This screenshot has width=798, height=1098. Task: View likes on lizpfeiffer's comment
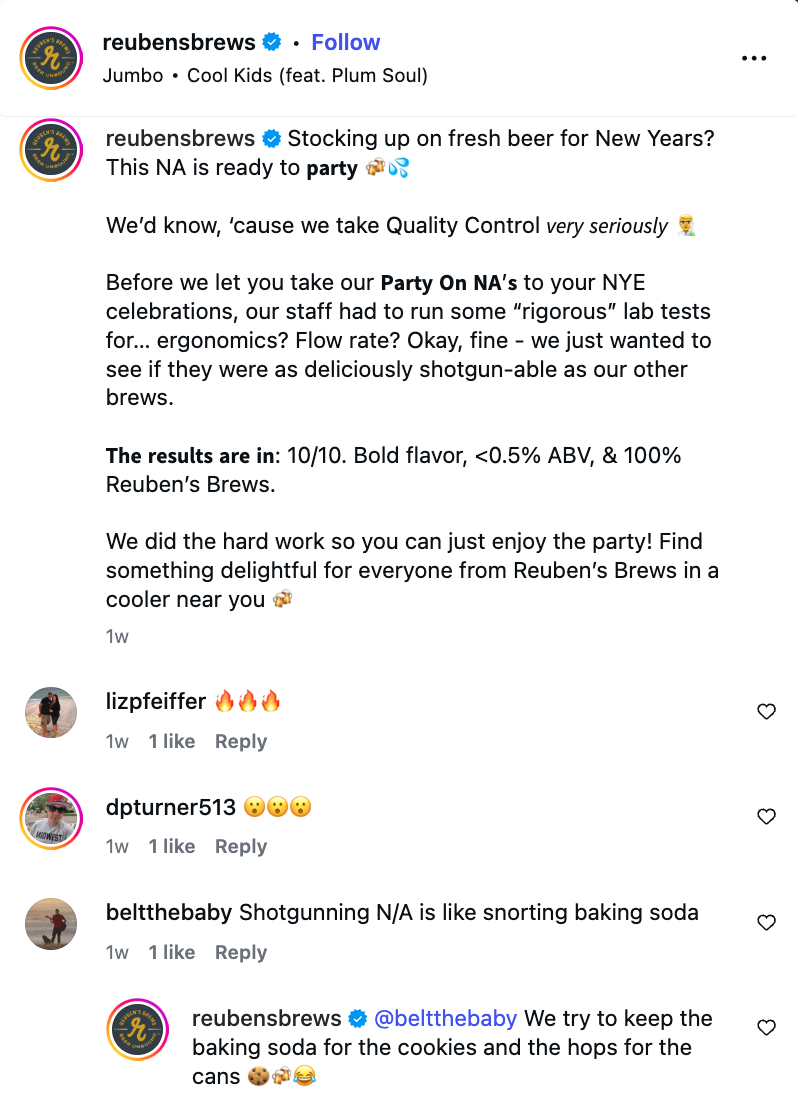coord(172,741)
